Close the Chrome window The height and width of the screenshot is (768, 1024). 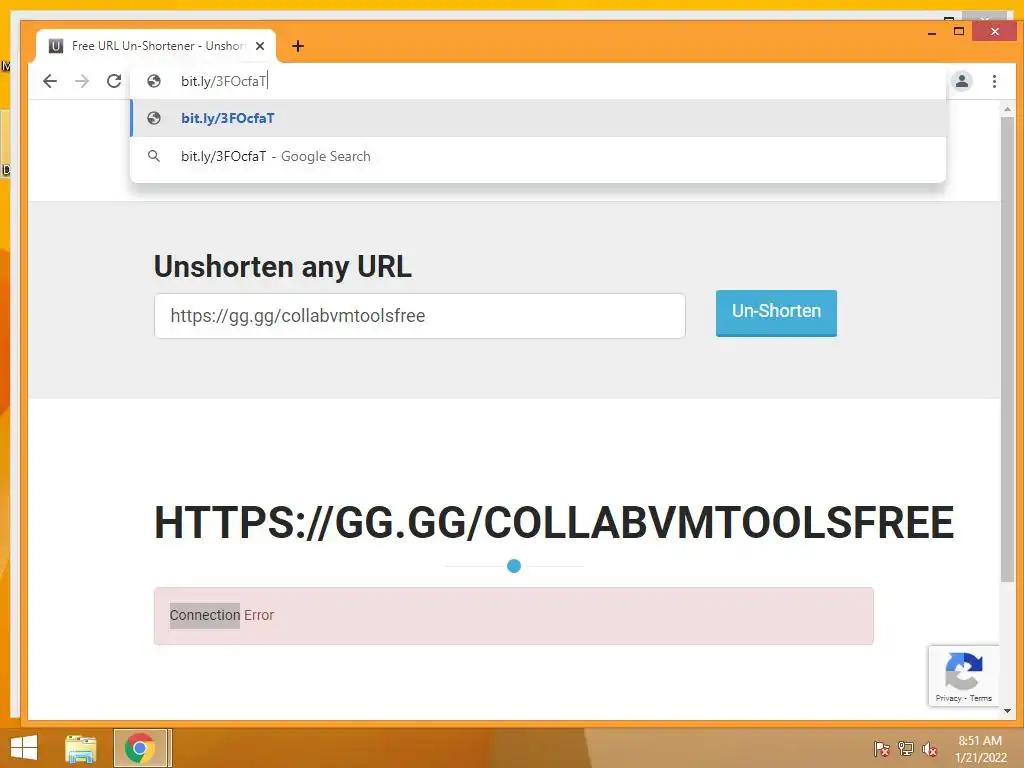click(995, 31)
